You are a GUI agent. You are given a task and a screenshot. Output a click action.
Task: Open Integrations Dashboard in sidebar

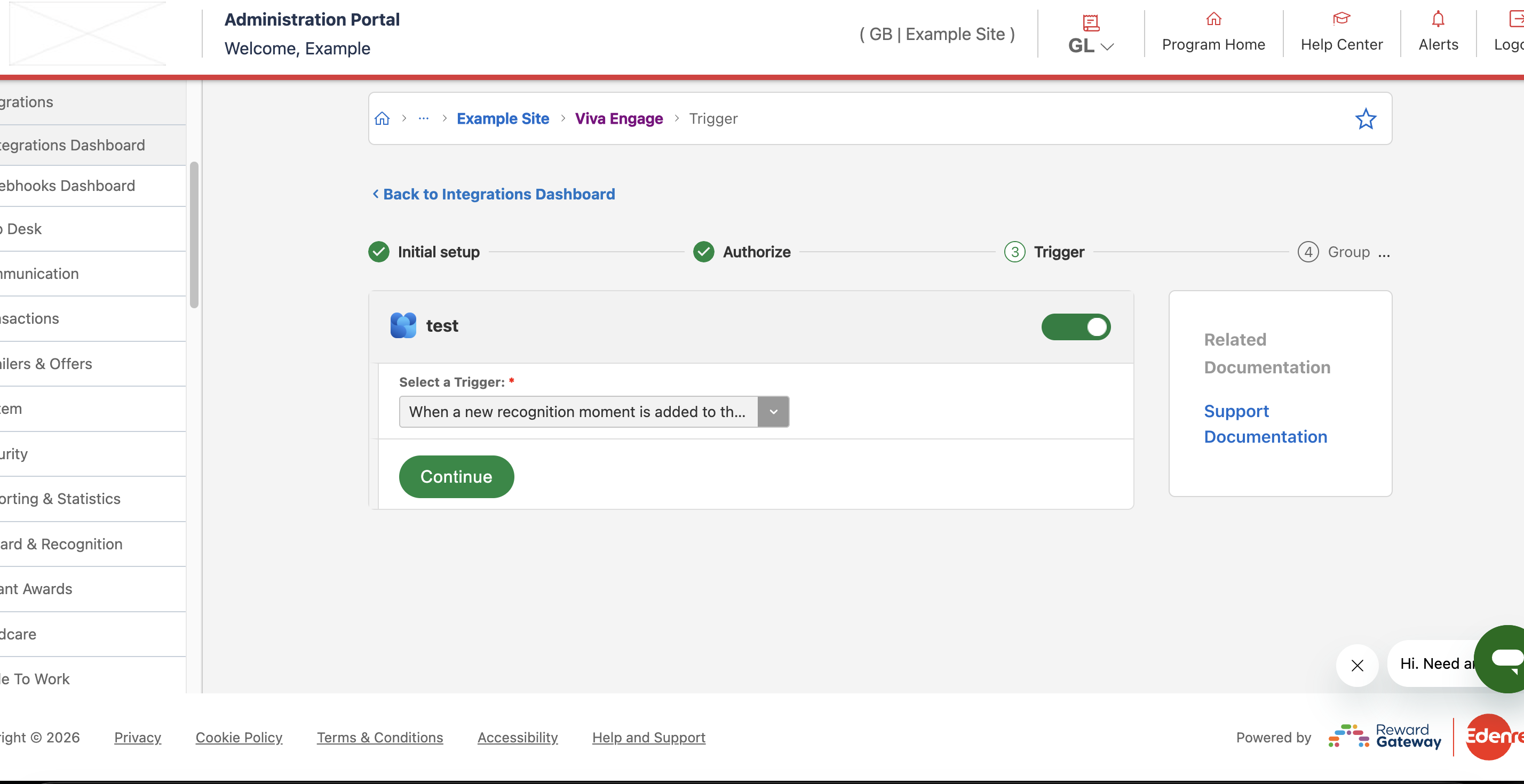point(93,145)
